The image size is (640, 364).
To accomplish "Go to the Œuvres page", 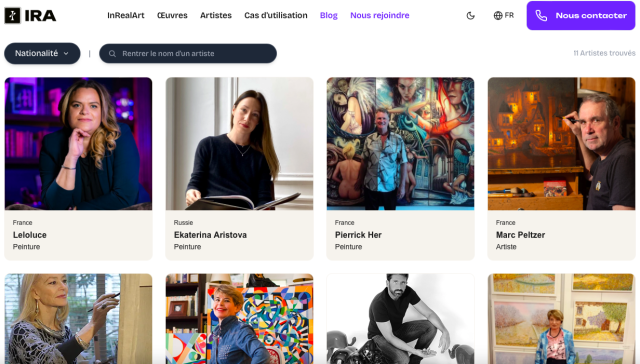I will coord(172,16).
